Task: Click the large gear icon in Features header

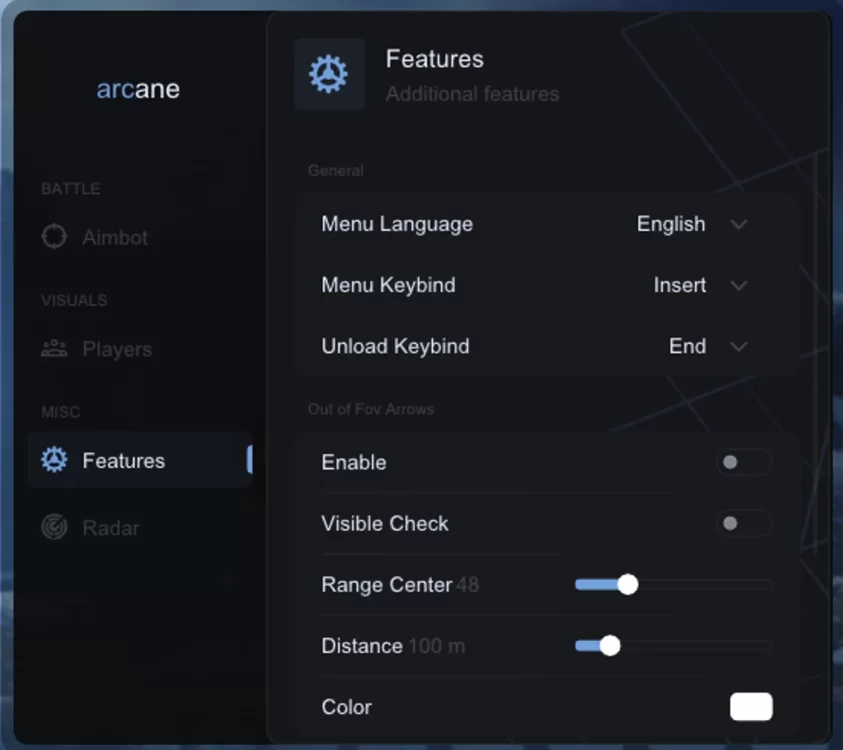Action: [x=328, y=74]
